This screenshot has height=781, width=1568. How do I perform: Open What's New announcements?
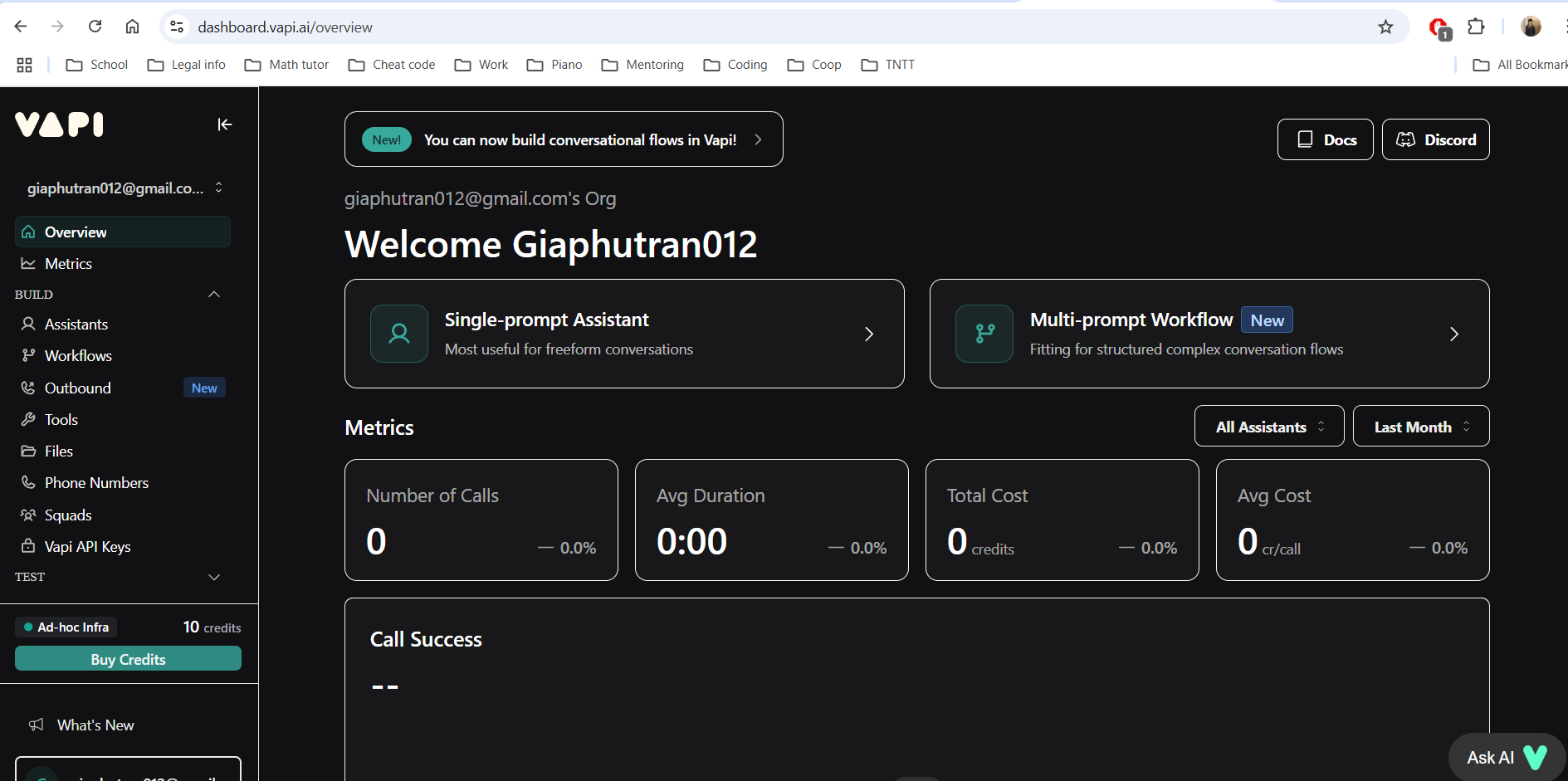pyautogui.click(x=81, y=725)
